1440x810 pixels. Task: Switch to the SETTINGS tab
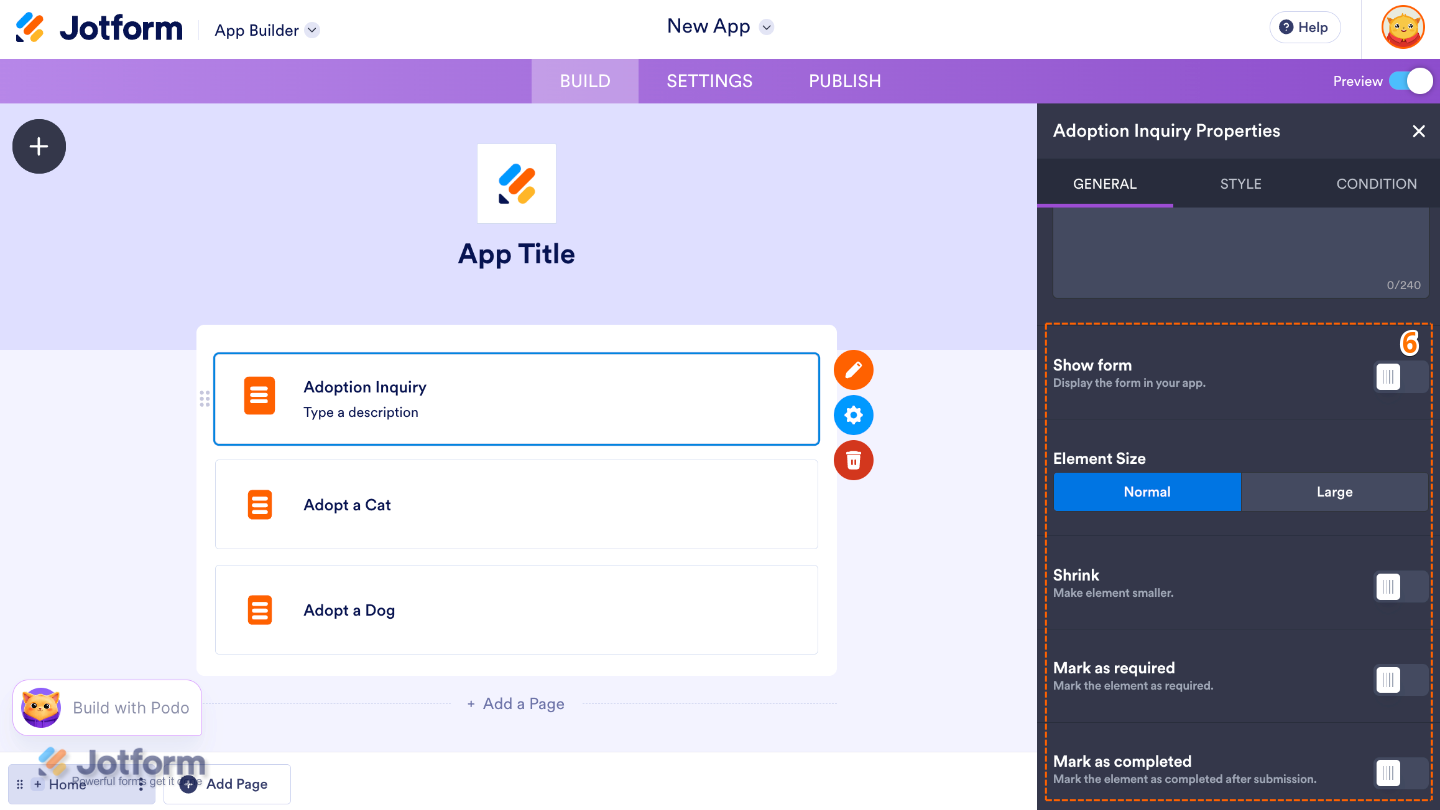[709, 81]
